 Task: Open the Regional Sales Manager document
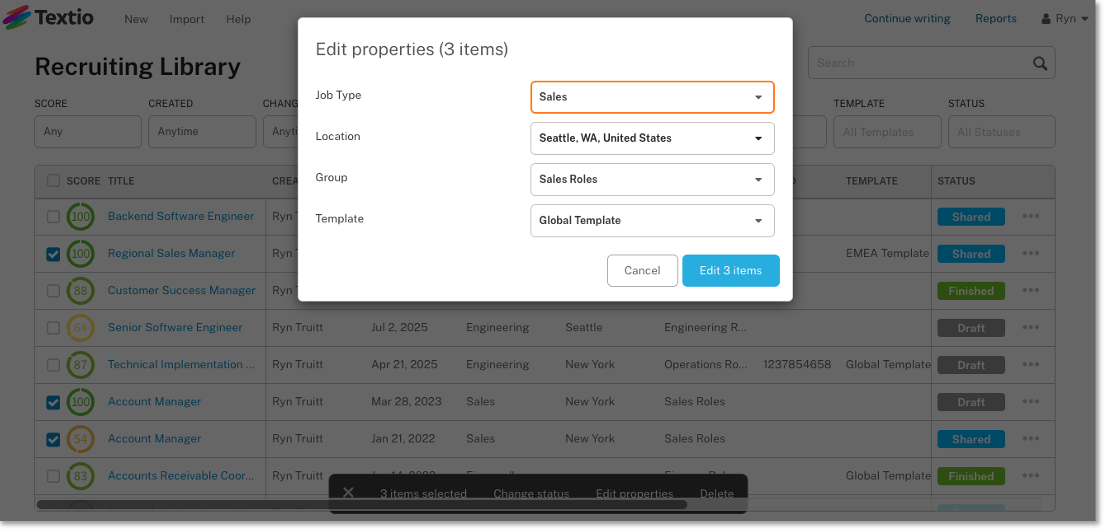[x=171, y=253]
